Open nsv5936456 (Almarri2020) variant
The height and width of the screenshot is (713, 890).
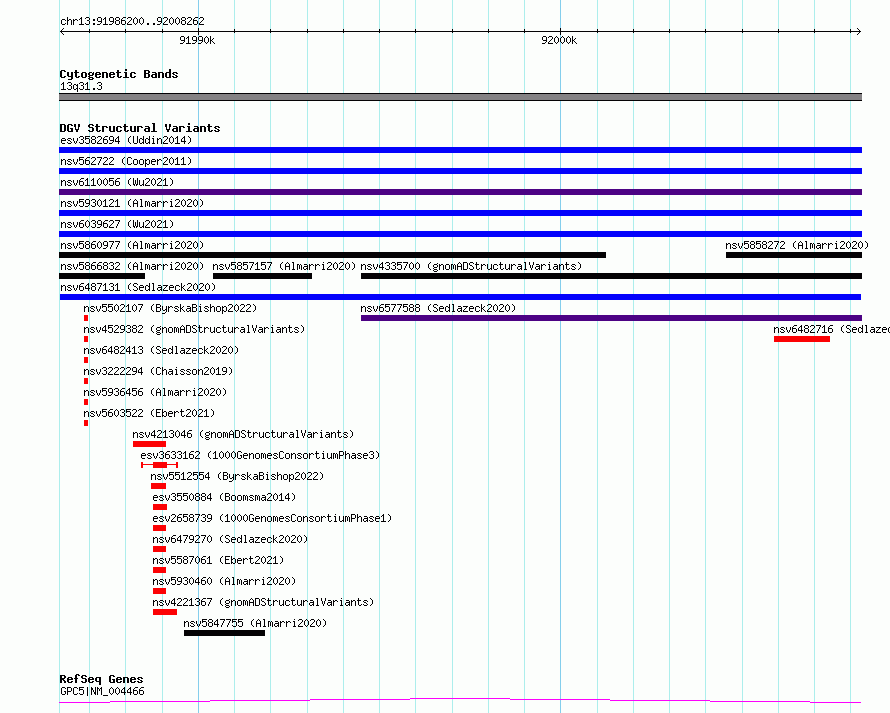(x=155, y=392)
